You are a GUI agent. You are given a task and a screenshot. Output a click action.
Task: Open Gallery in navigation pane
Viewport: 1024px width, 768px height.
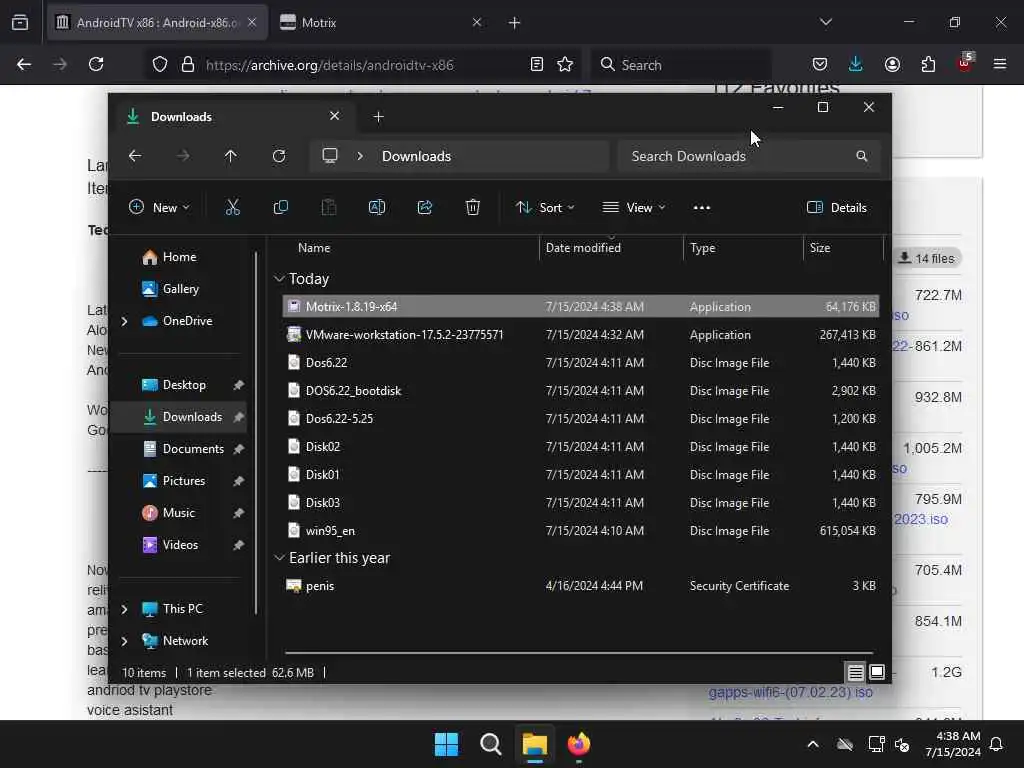click(171, 289)
